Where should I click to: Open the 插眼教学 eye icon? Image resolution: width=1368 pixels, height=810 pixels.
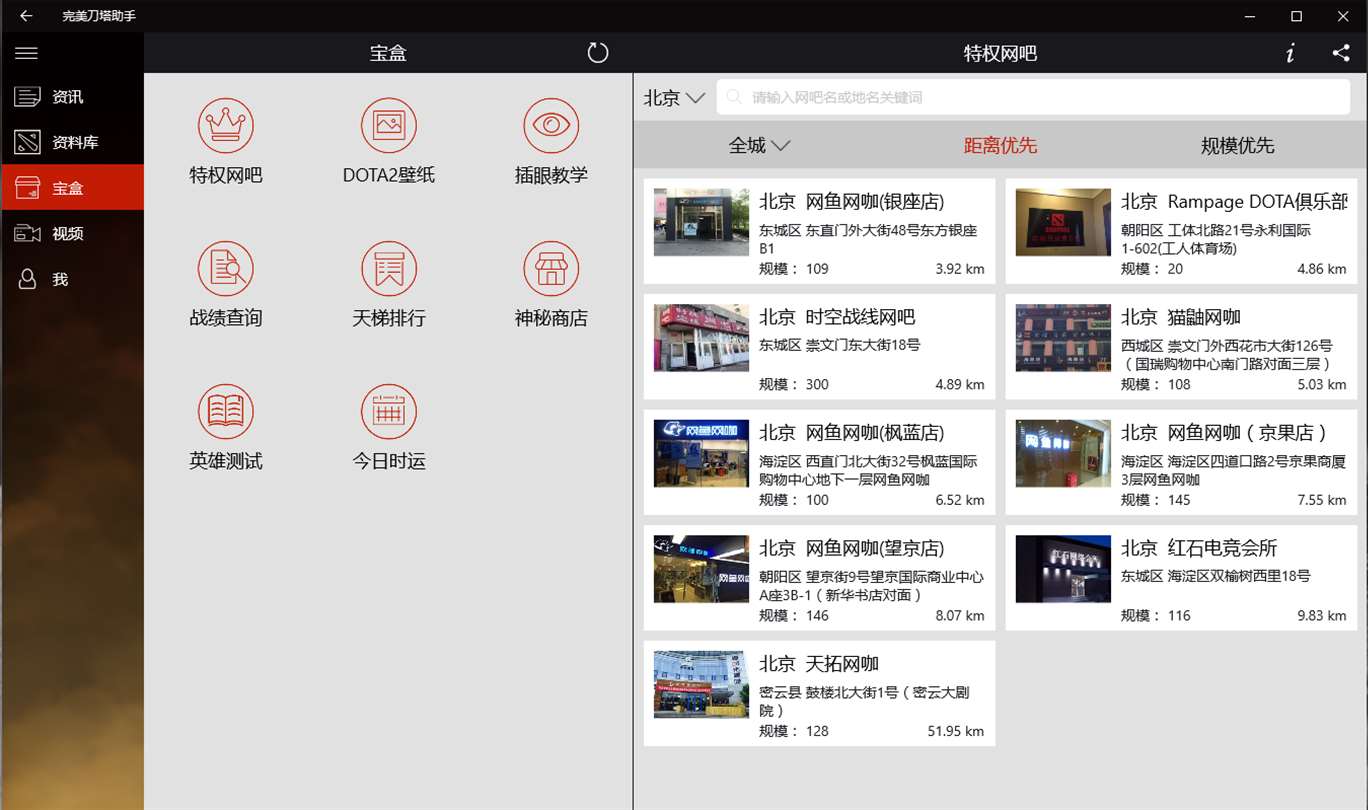[x=551, y=125]
